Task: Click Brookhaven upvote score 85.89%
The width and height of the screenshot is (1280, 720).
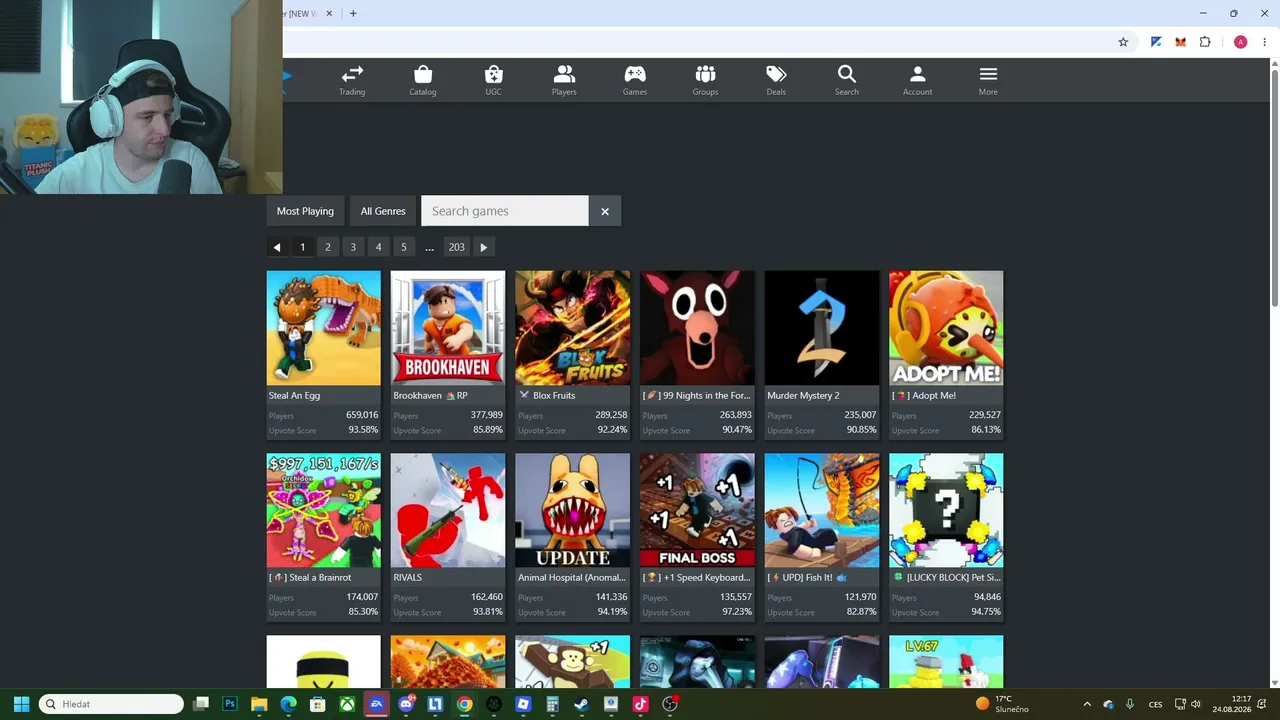Action: (488, 431)
